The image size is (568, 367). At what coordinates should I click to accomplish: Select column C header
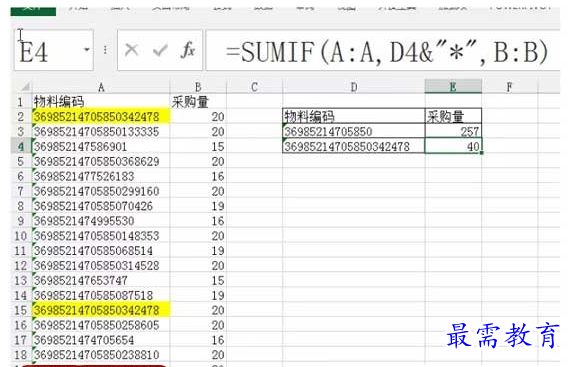254,87
